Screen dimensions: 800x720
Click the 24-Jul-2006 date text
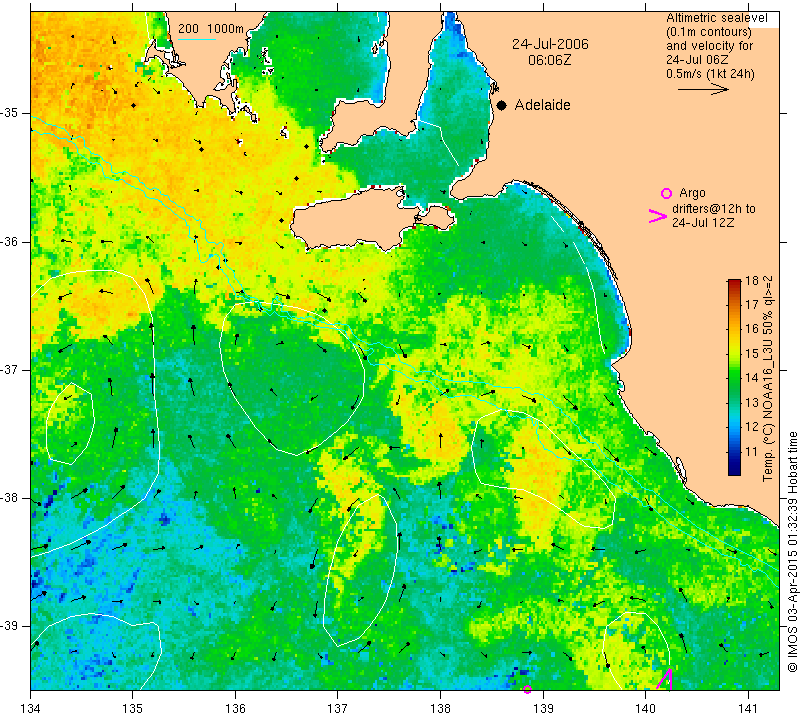pos(550,44)
